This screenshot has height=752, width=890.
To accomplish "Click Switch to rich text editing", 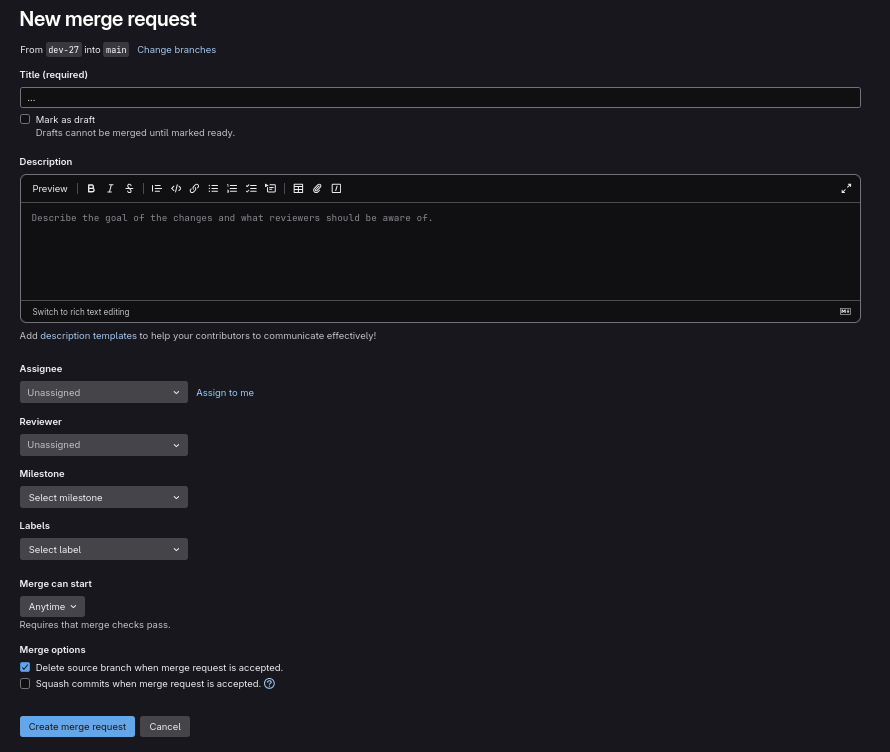I will pyautogui.click(x=81, y=312).
